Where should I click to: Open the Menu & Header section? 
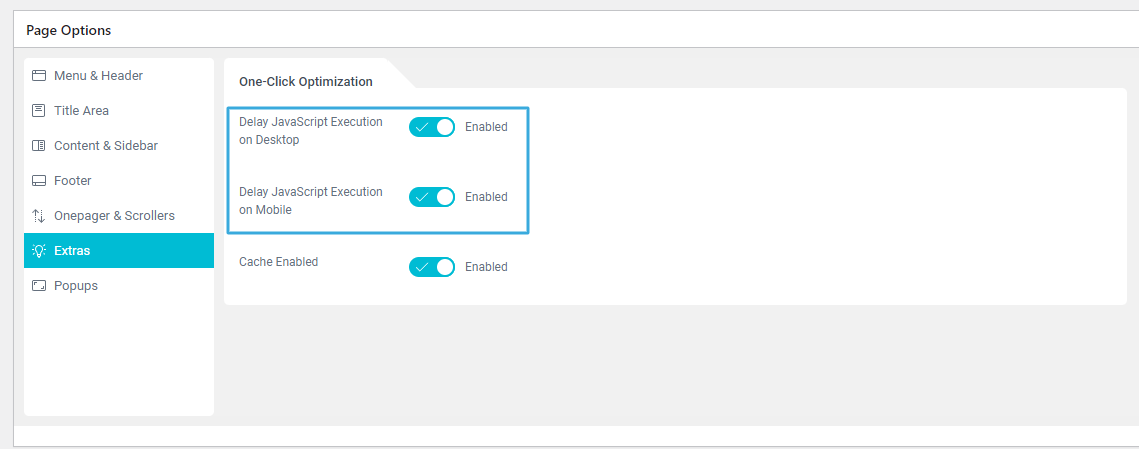pos(98,76)
